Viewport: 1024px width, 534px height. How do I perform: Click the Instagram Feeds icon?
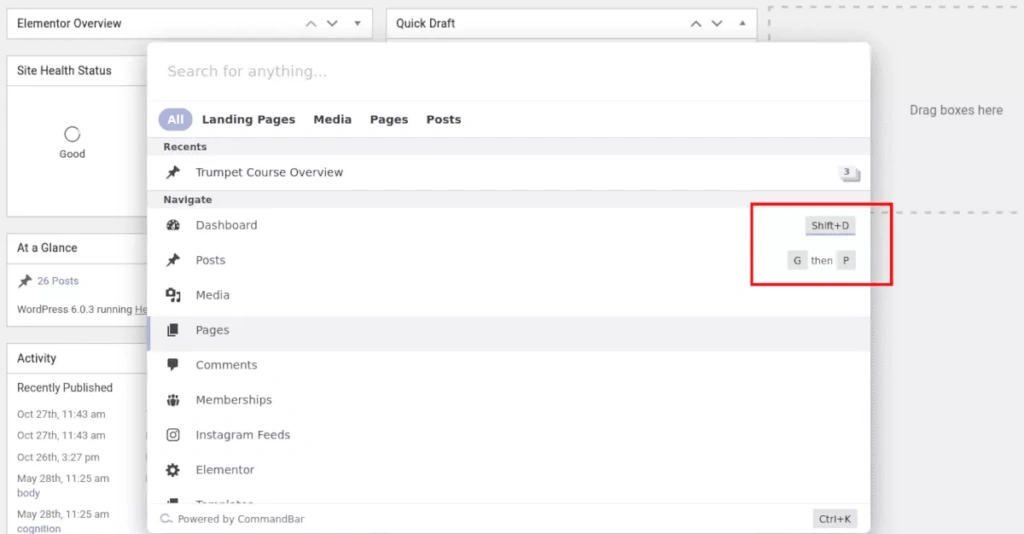point(173,436)
